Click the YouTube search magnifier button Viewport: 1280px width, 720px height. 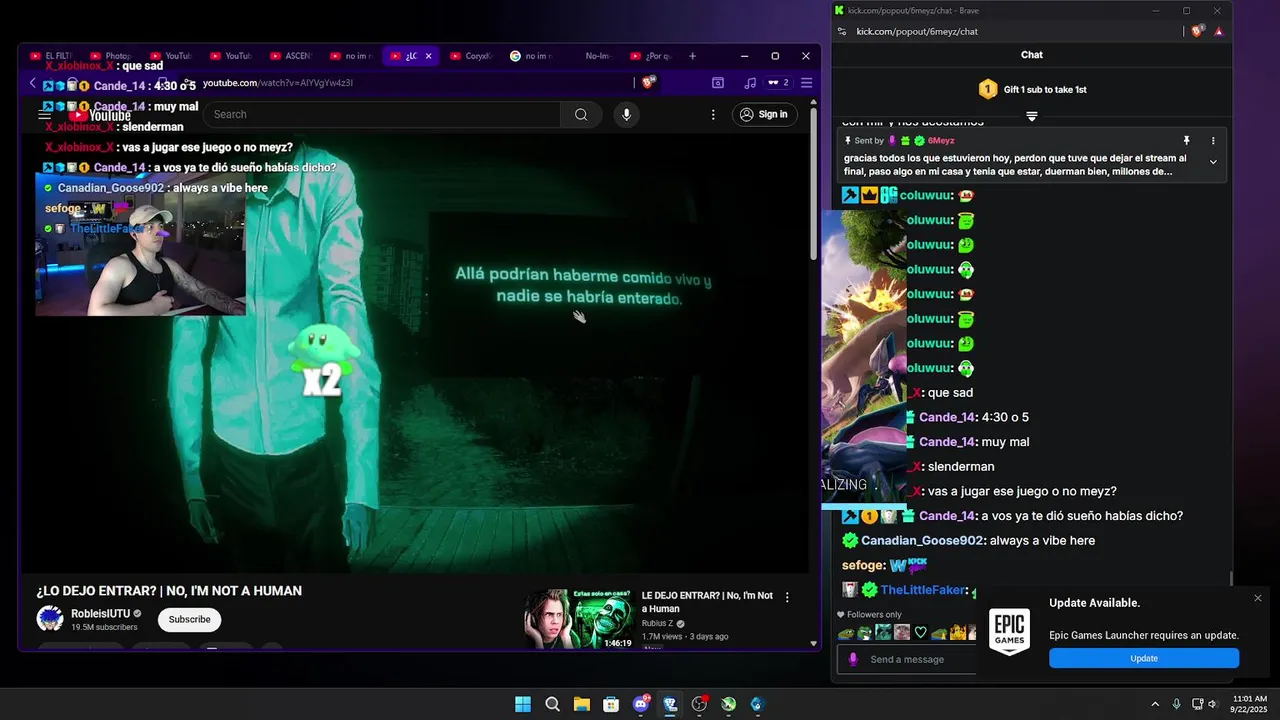[x=581, y=114]
